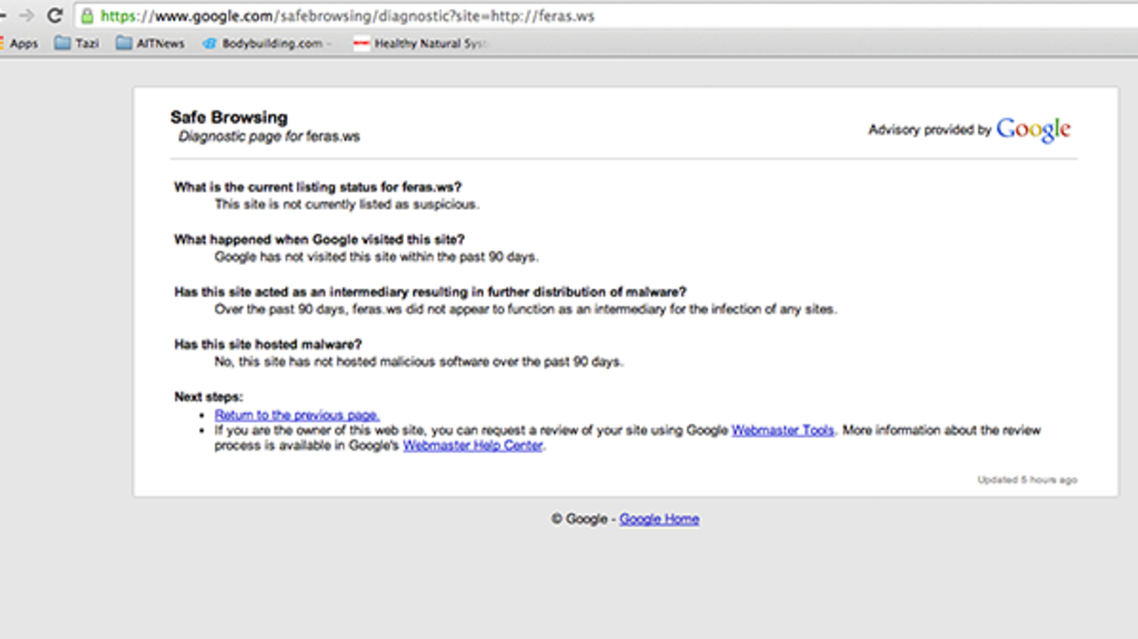Open the Tazi bookmarks folder
The width and height of the screenshot is (1138, 639).
pyautogui.click(x=77, y=44)
